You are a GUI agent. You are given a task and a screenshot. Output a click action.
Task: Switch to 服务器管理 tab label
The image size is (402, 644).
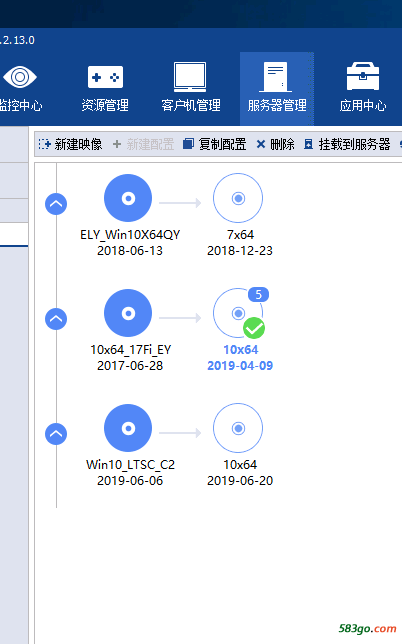tap(277, 106)
